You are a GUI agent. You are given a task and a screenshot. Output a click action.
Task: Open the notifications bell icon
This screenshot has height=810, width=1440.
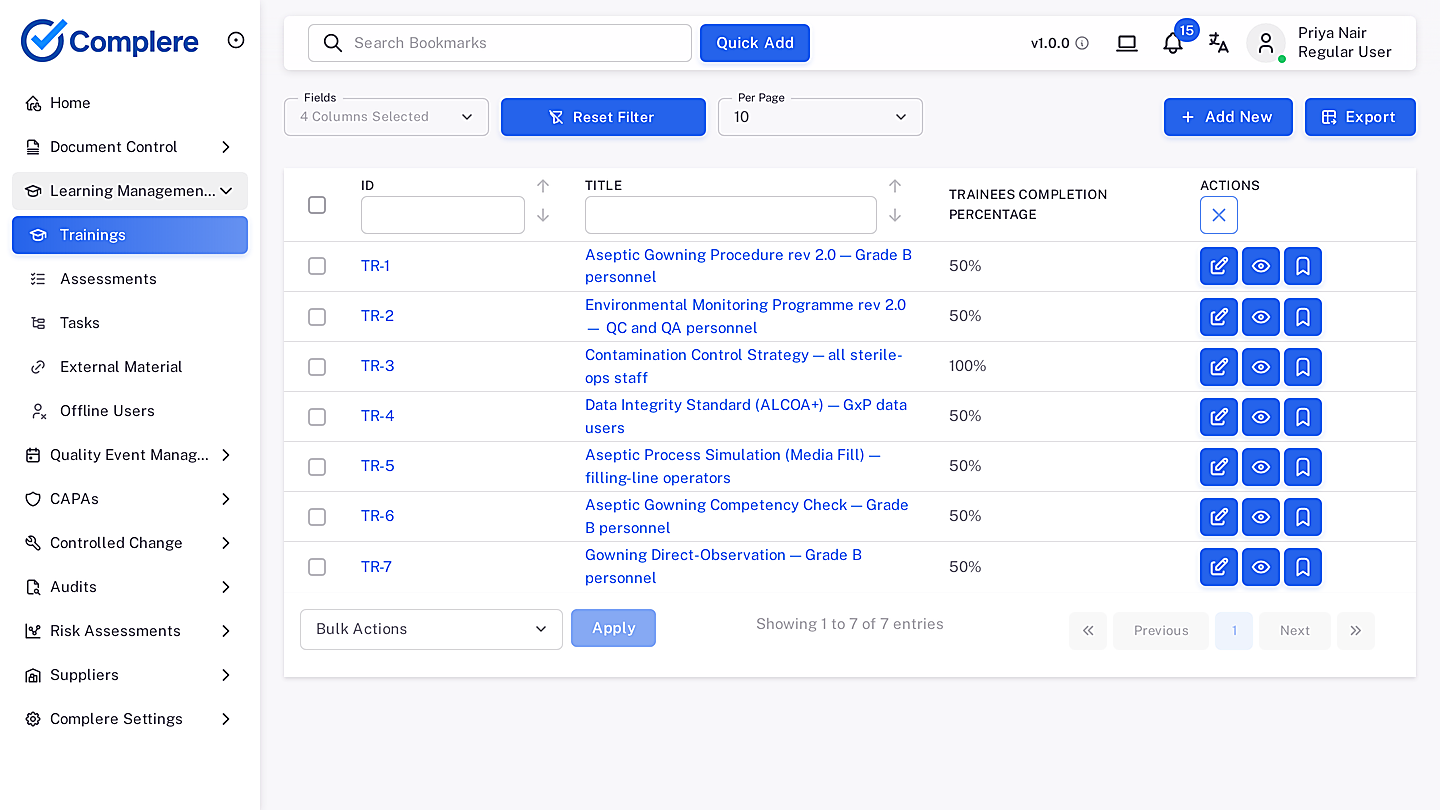pyautogui.click(x=1173, y=43)
